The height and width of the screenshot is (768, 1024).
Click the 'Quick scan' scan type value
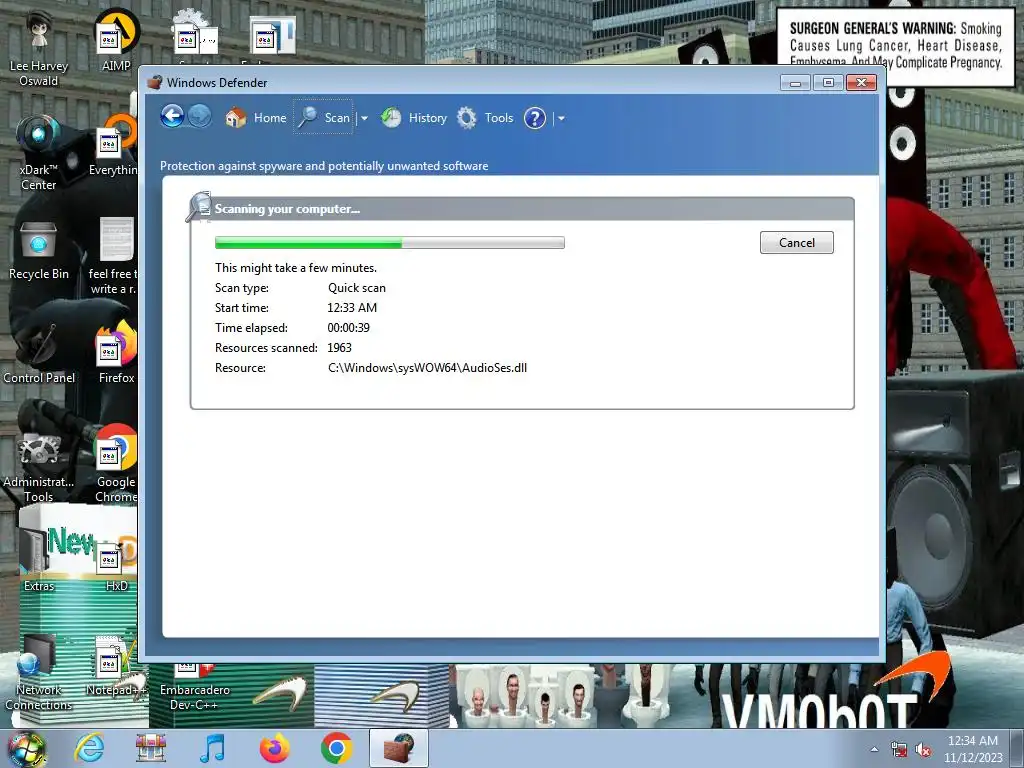click(x=357, y=288)
